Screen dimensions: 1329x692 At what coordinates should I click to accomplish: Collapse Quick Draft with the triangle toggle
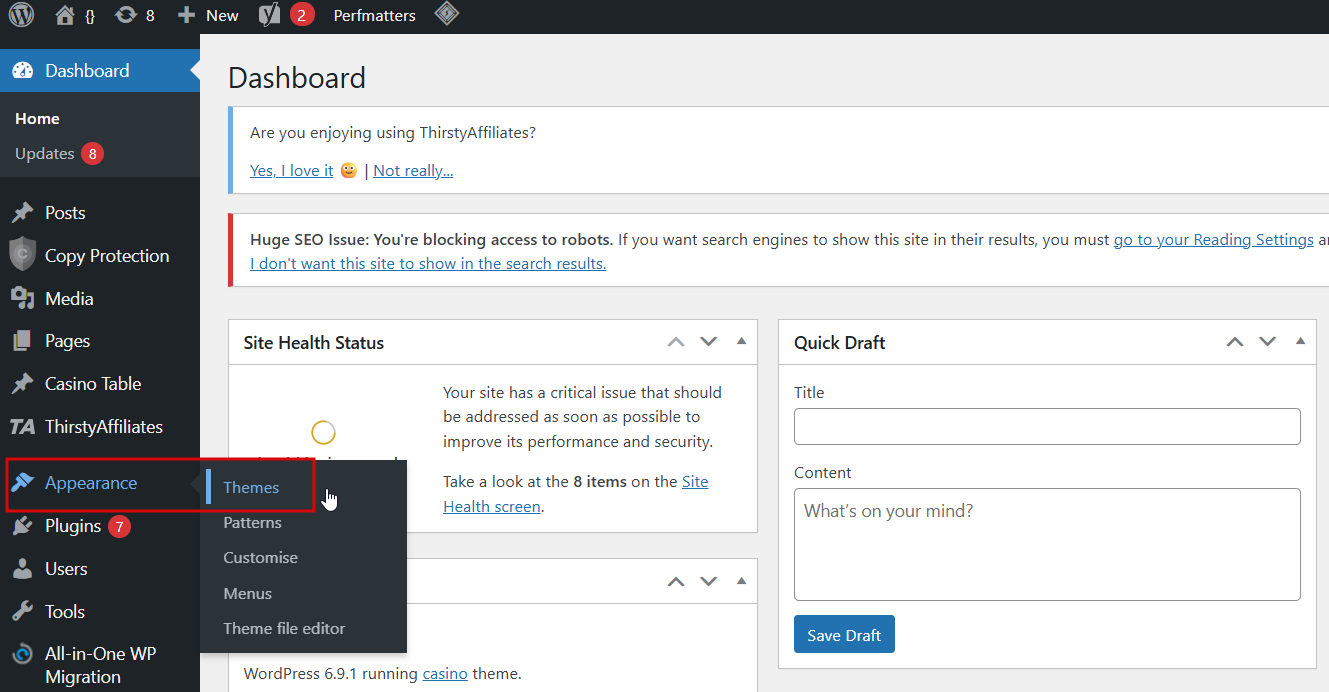(1300, 342)
